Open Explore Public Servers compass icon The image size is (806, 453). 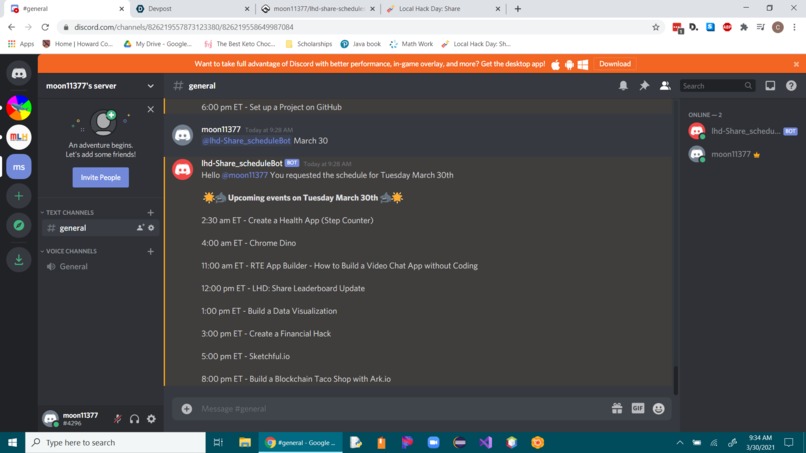[19, 225]
